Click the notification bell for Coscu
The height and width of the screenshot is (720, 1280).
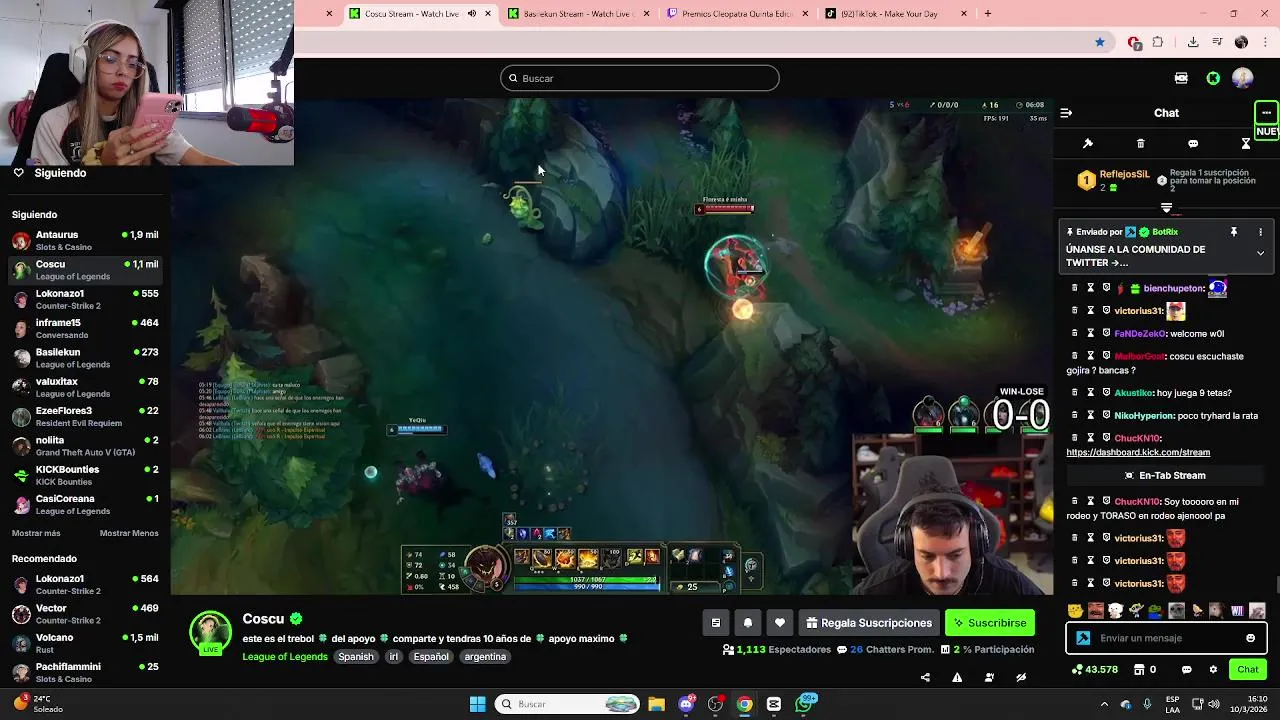(x=747, y=623)
